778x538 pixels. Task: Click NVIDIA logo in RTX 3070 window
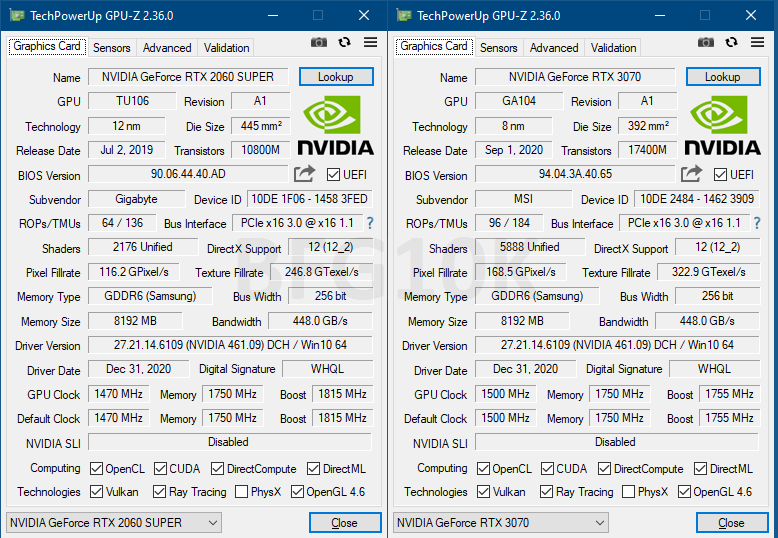722,125
